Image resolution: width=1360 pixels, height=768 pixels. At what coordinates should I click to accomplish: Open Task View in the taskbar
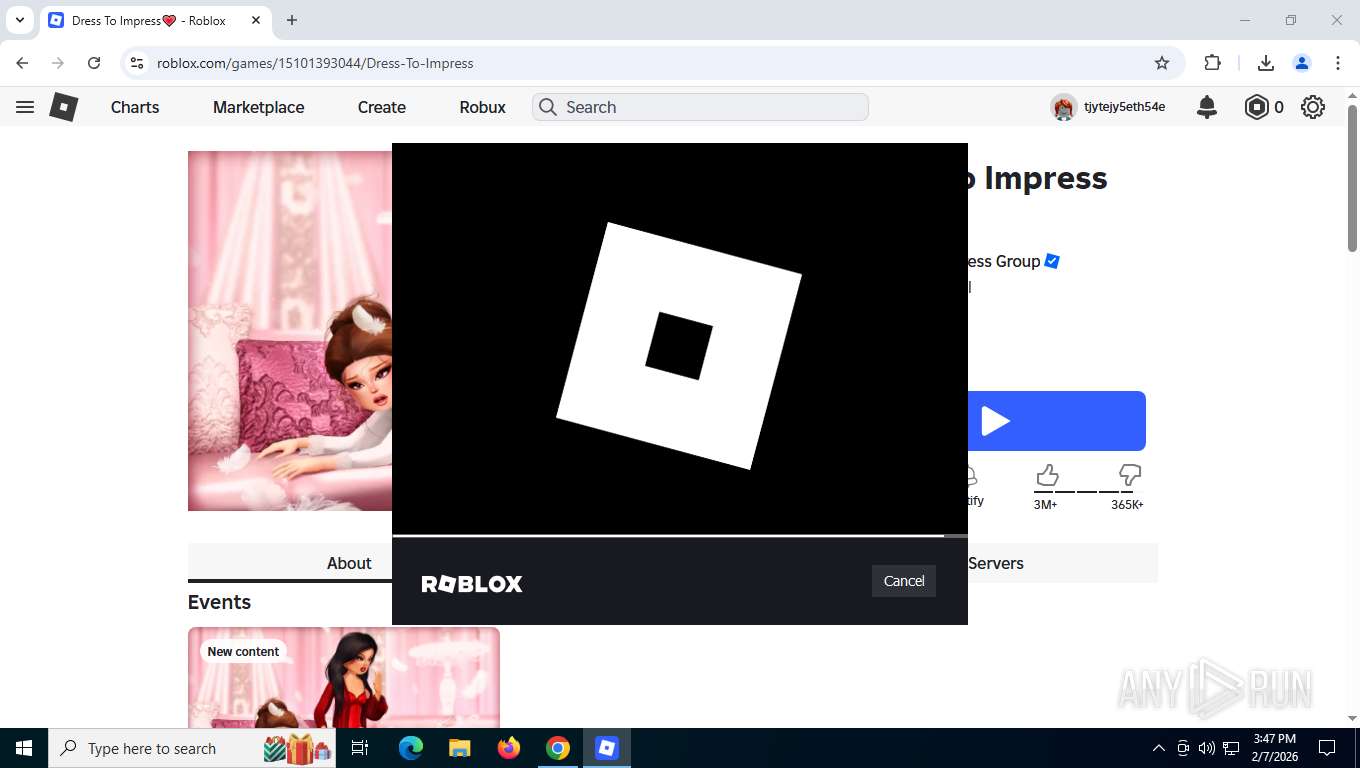pos(360,748)
